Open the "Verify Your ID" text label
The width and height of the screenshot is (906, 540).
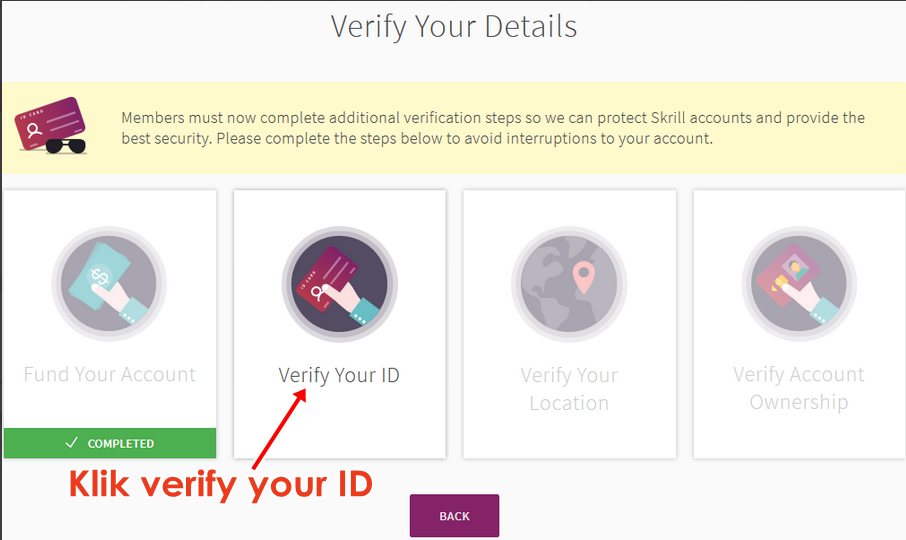339,376
